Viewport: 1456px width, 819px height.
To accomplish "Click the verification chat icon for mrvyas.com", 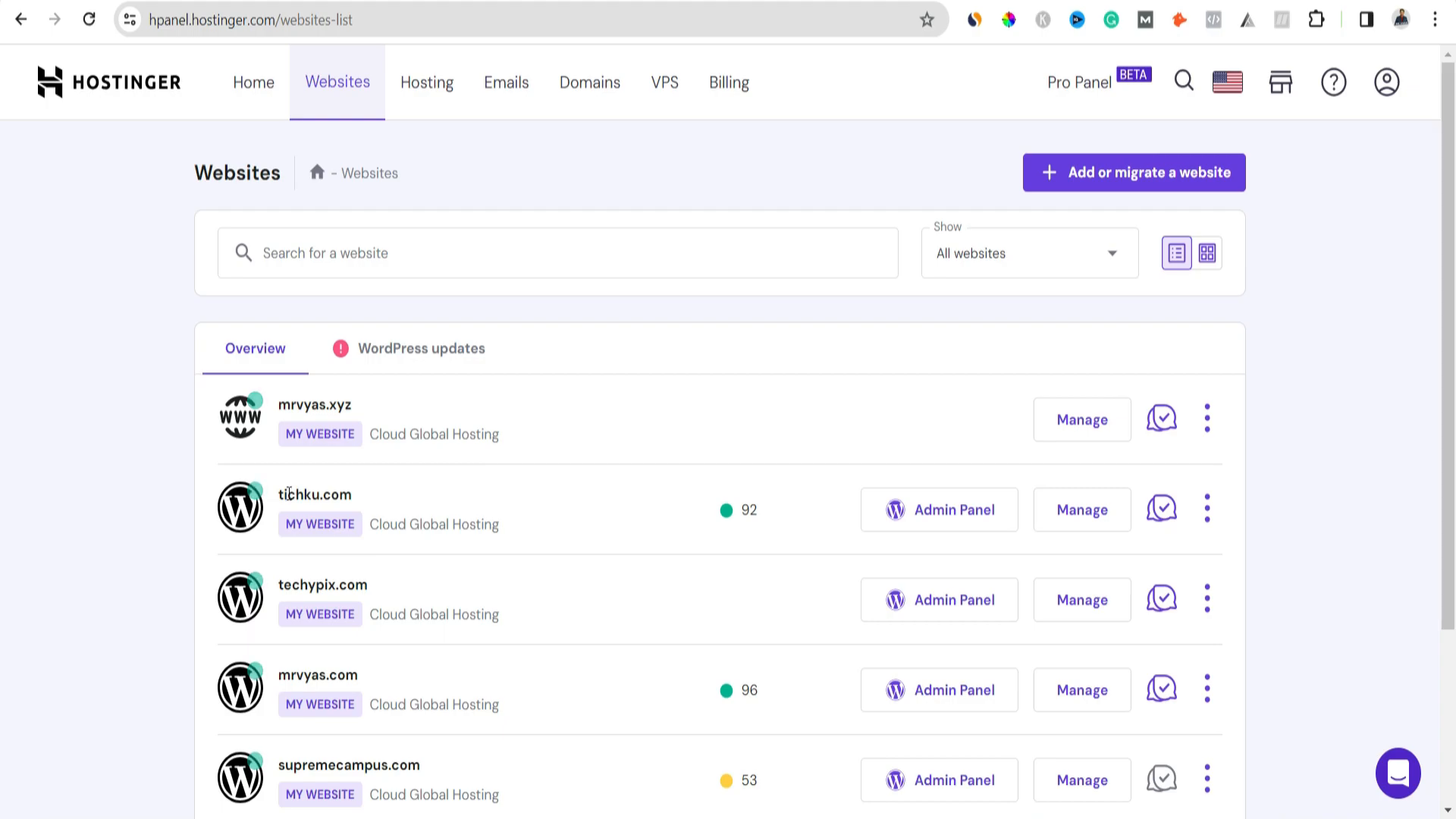I will [1162, 689].
